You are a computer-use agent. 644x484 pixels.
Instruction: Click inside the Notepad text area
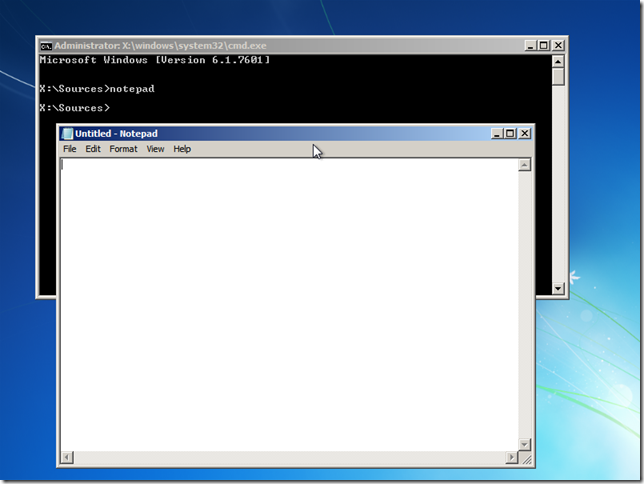click(289, 304)
